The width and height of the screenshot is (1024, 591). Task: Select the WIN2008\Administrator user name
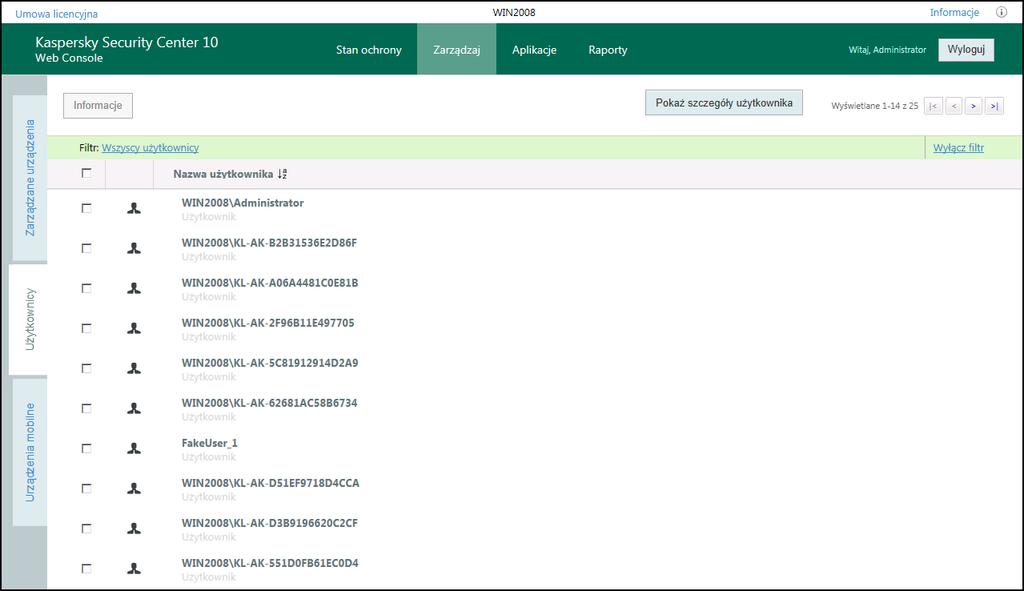tap(242, 203)
